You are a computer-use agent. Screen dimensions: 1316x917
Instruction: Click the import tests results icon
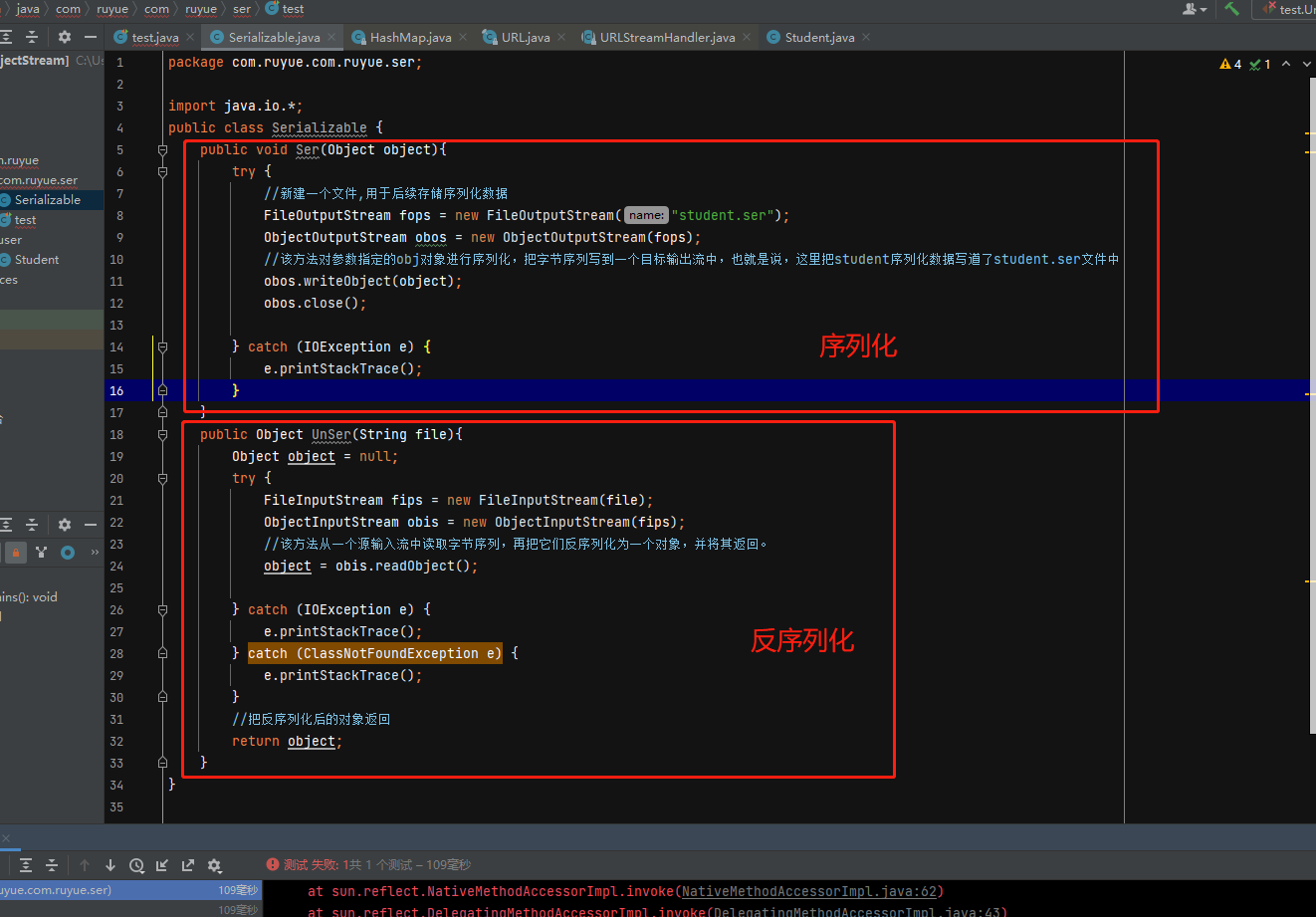(x=162, y=865)
